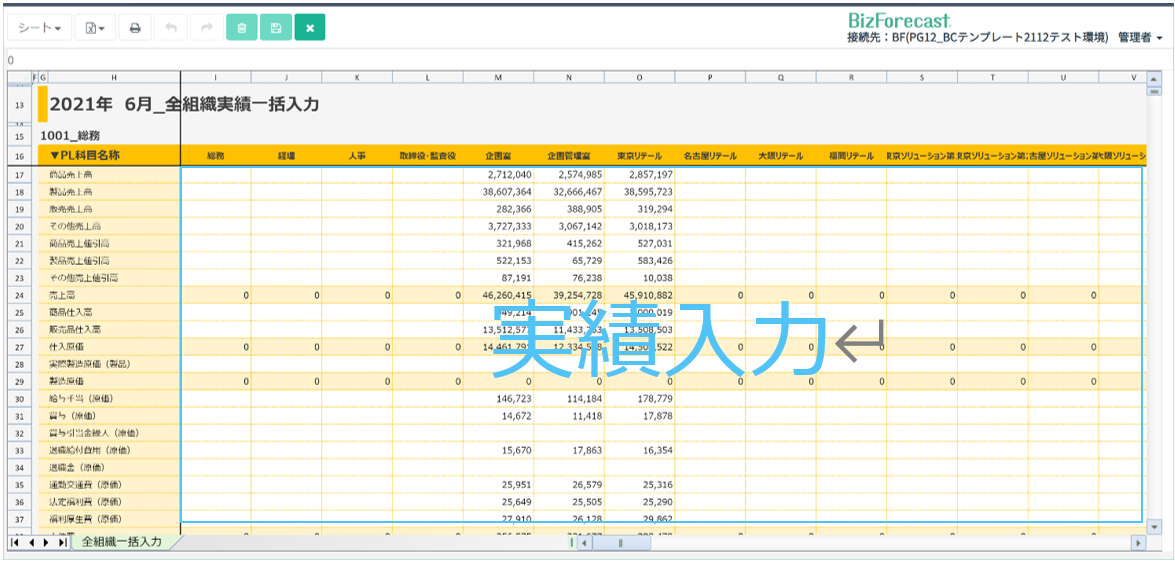The height and width of the screenshot is (561, 1175).
Task: Click the green X close button
Action: (x=309, y=28)
